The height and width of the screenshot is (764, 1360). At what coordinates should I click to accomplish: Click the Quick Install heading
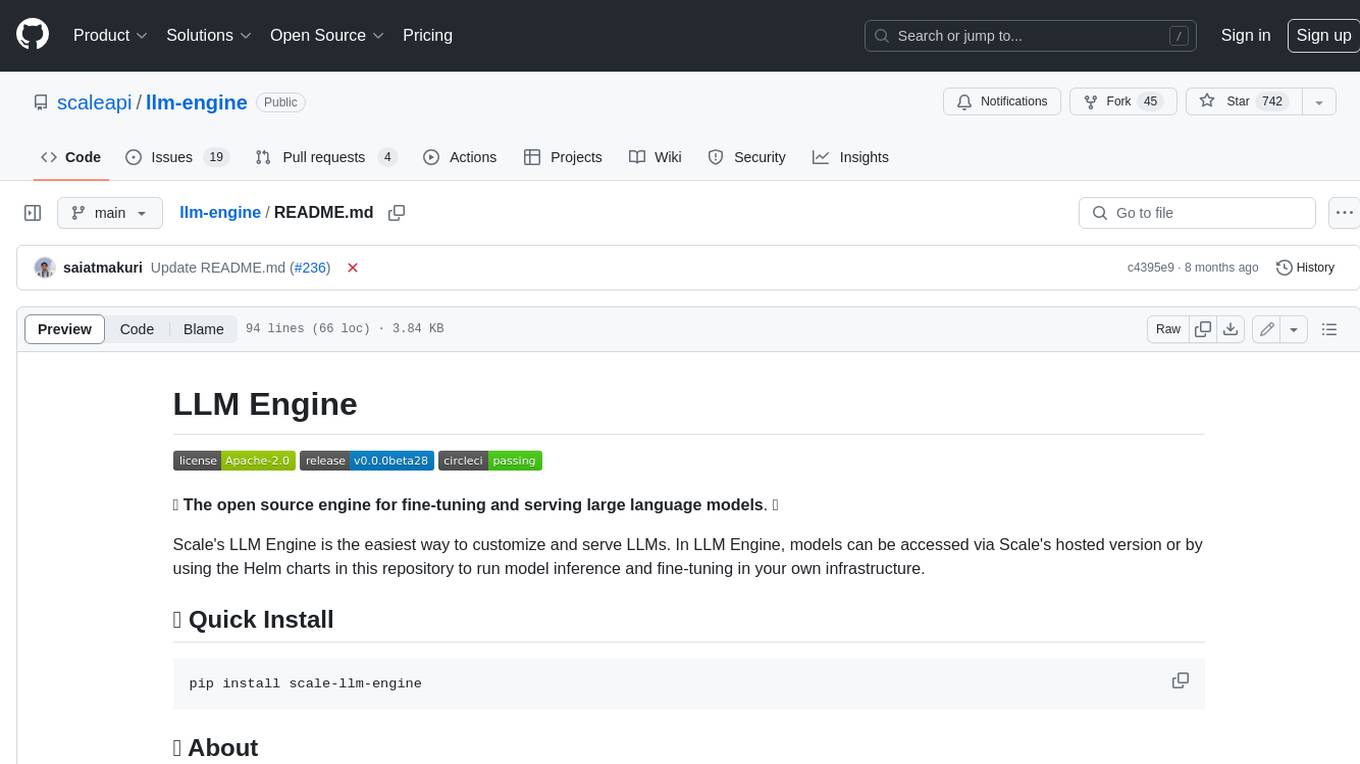253,620
